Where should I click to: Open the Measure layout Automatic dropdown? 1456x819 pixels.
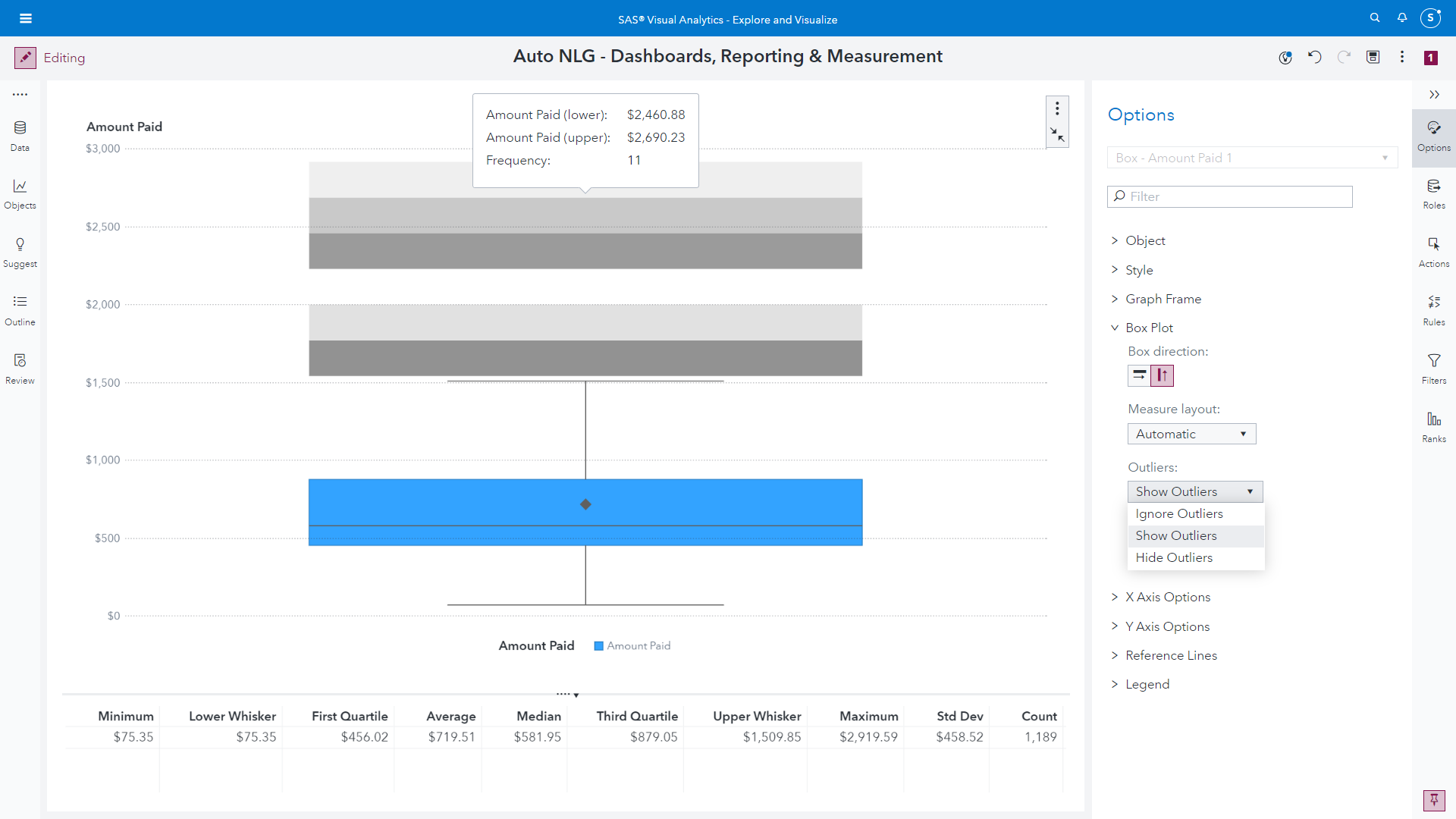(x=1191, y=434)
